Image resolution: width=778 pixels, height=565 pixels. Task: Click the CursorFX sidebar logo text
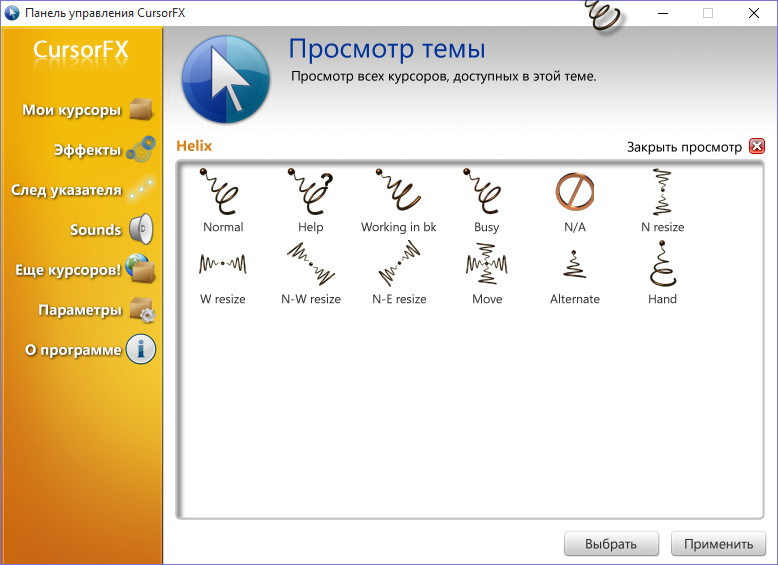(81, 50)
